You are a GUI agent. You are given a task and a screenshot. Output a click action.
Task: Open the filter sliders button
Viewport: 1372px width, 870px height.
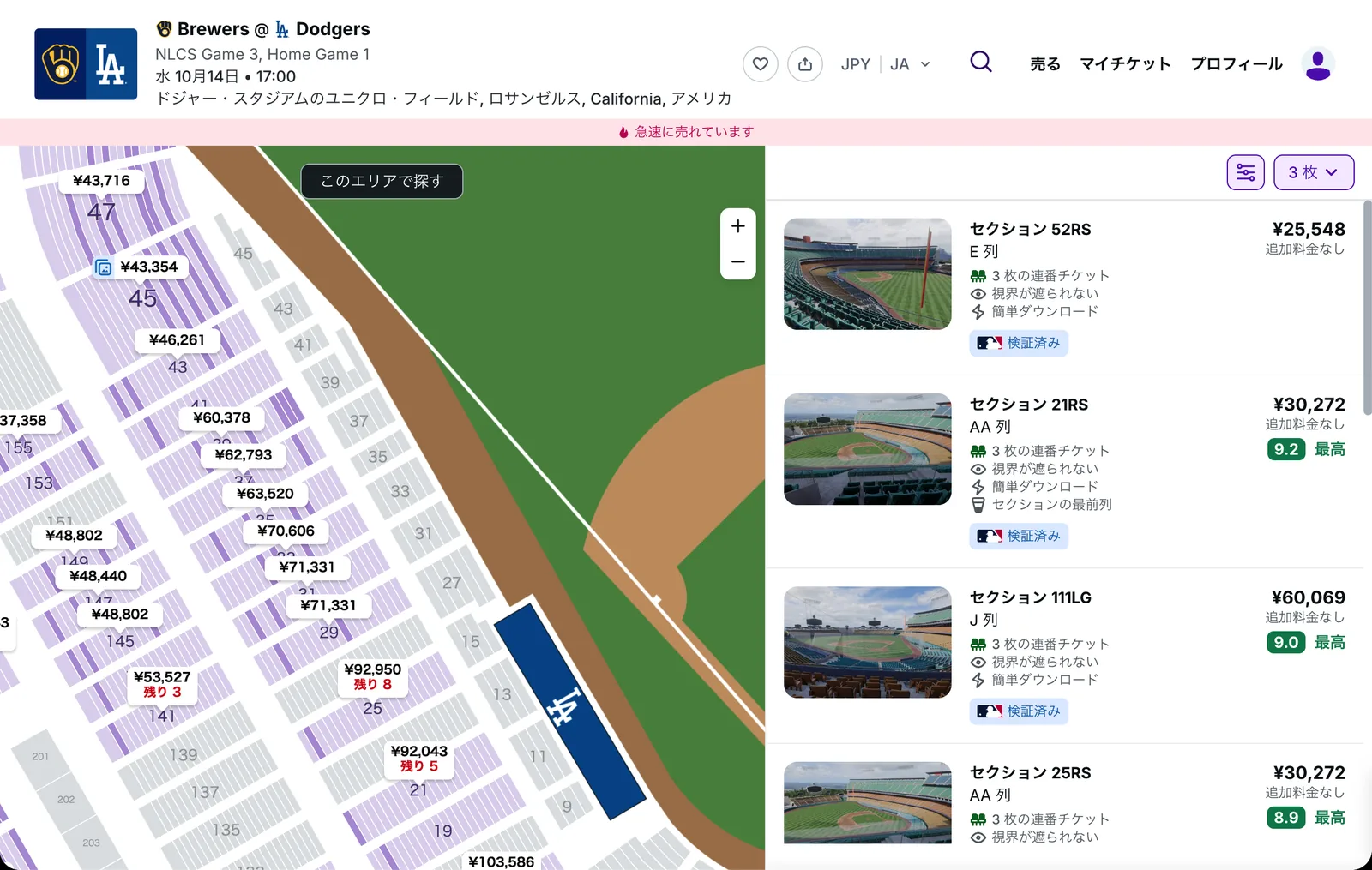(1246, 172)
